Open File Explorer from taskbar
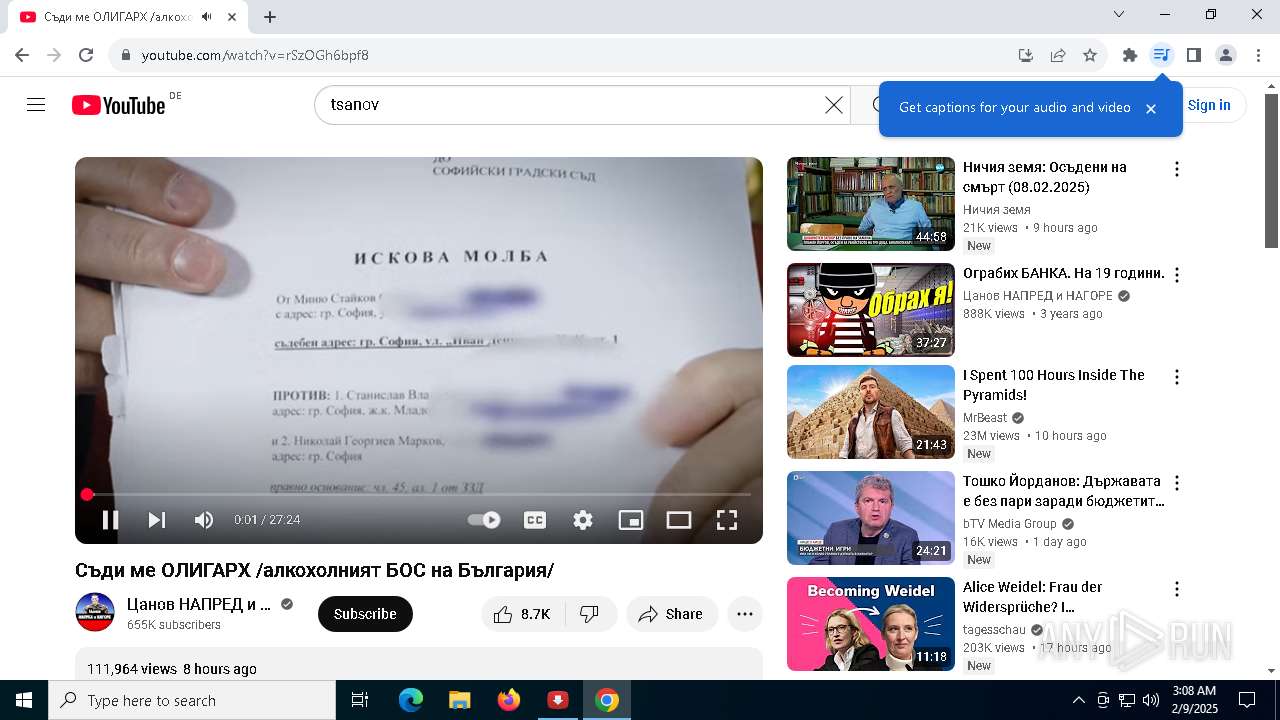The image size is (1280, 720). pyautogui.click(x=459, y=700)
